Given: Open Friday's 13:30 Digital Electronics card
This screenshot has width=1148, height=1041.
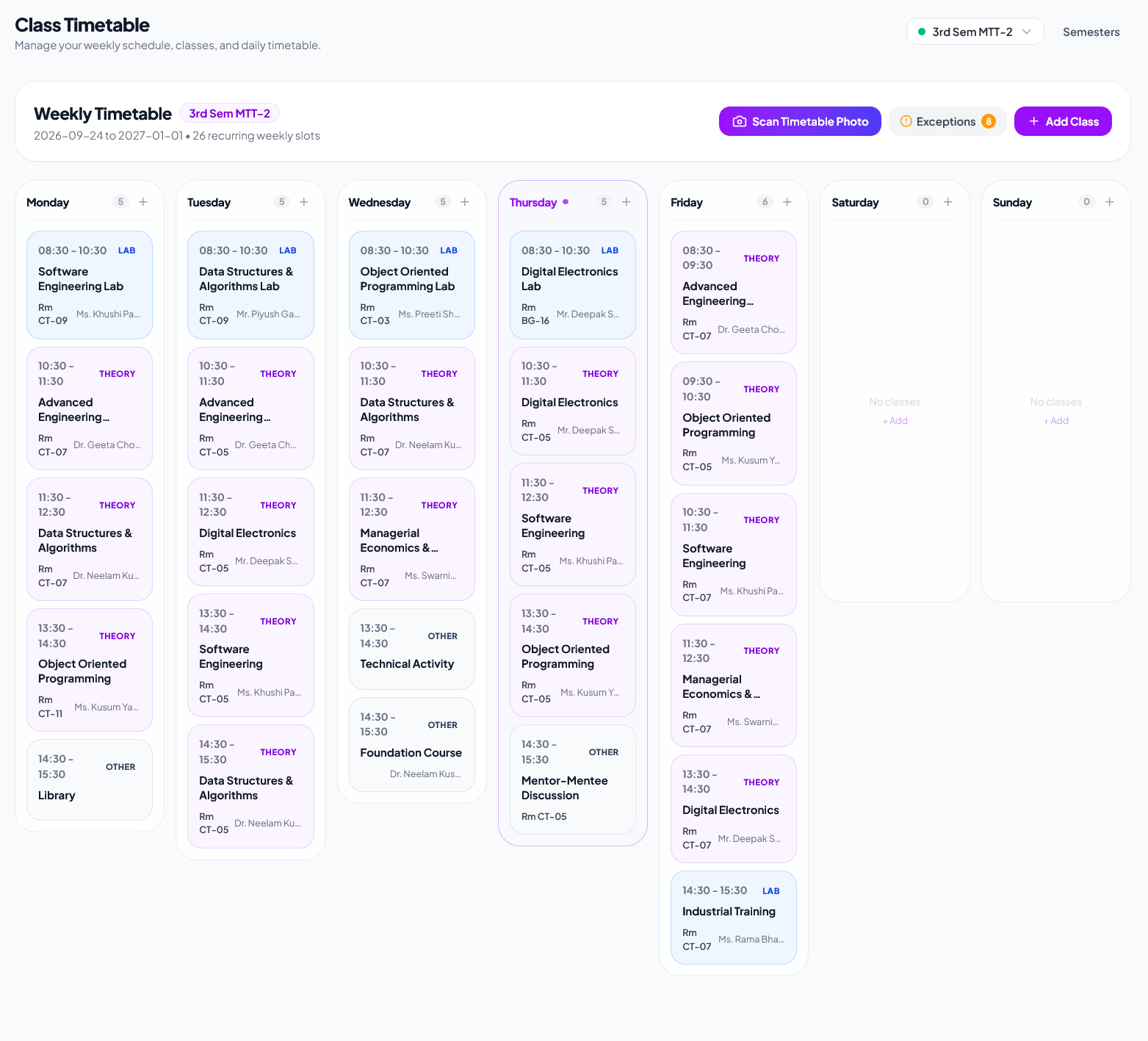Looking at the screenshot, I should coord(734,809).
